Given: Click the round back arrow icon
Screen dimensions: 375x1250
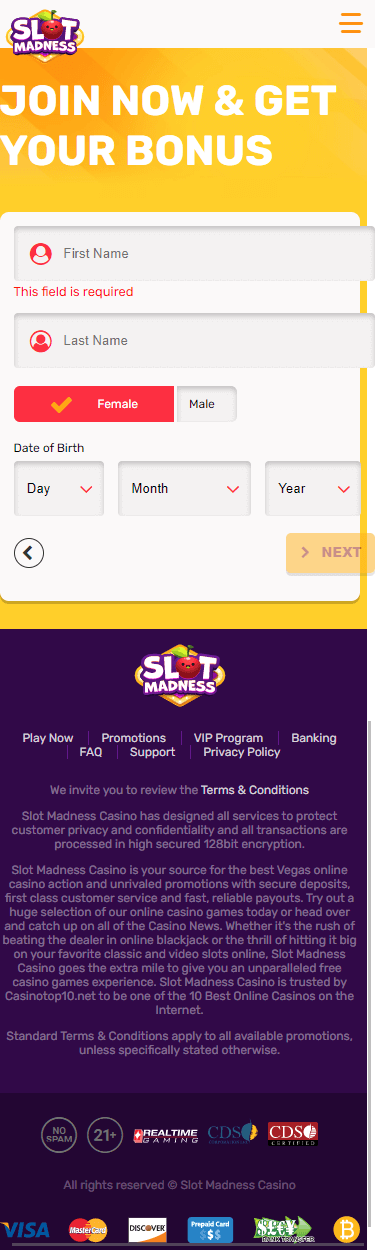Looking at the screenshot, I should pyautogui.click(x=29, y=552).
